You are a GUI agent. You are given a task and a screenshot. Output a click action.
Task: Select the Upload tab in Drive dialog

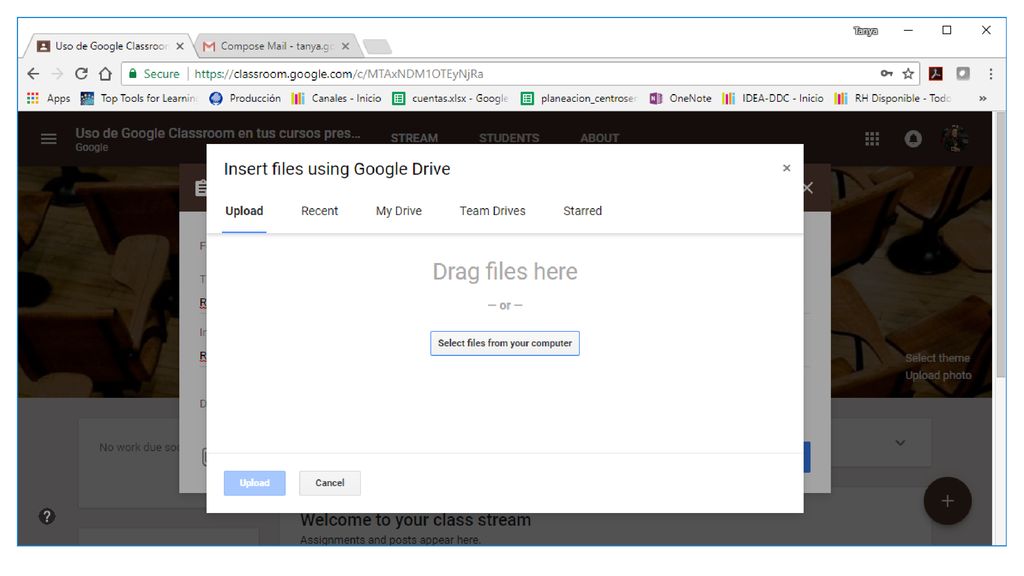pyautogui.click(x=244, y=211)
